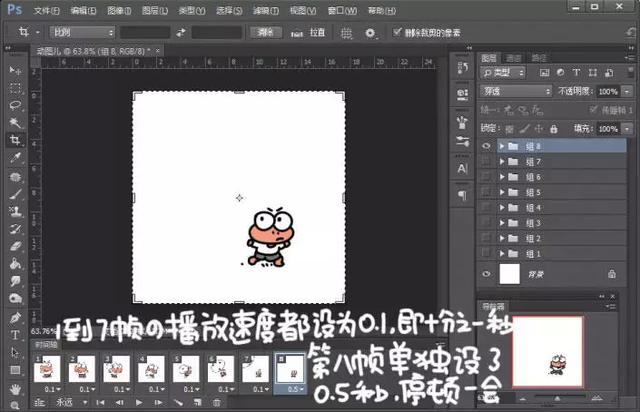The height and width of the screenshot is (412, 640).
Task: Select the Magic Wand tool
Action: click(15, 122)
